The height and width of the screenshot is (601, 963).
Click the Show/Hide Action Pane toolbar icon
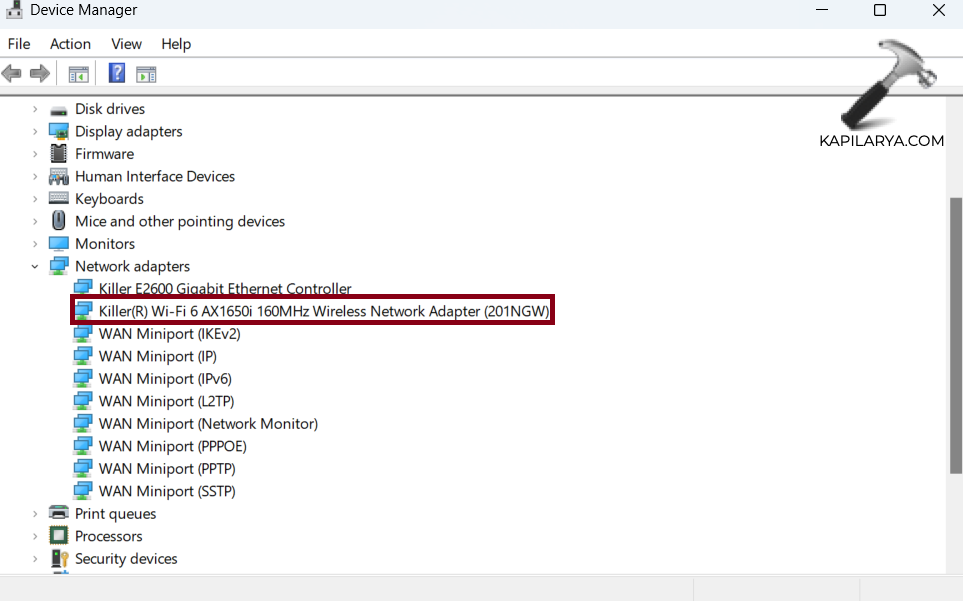147,74
